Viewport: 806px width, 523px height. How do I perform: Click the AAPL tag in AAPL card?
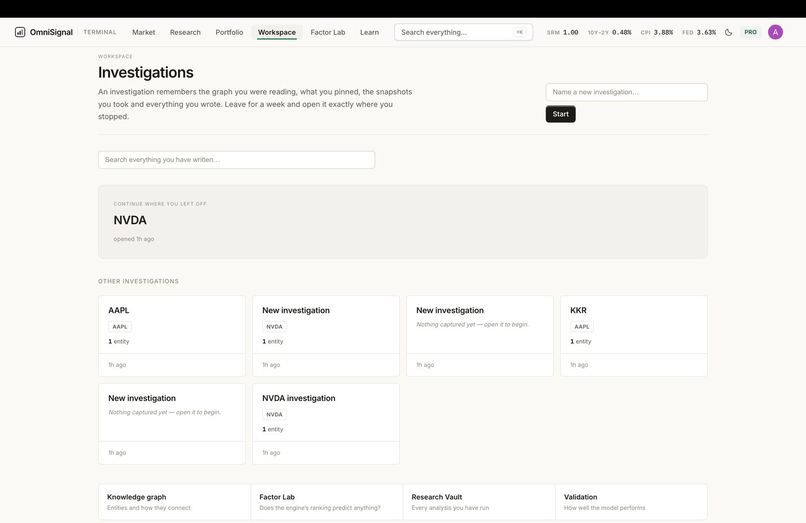point(120,327)
